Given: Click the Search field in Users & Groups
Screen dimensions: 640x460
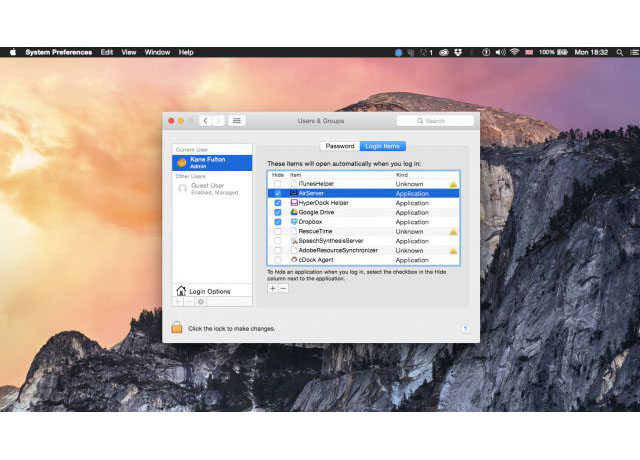Looking at the screenshot, I should [435, 121].
